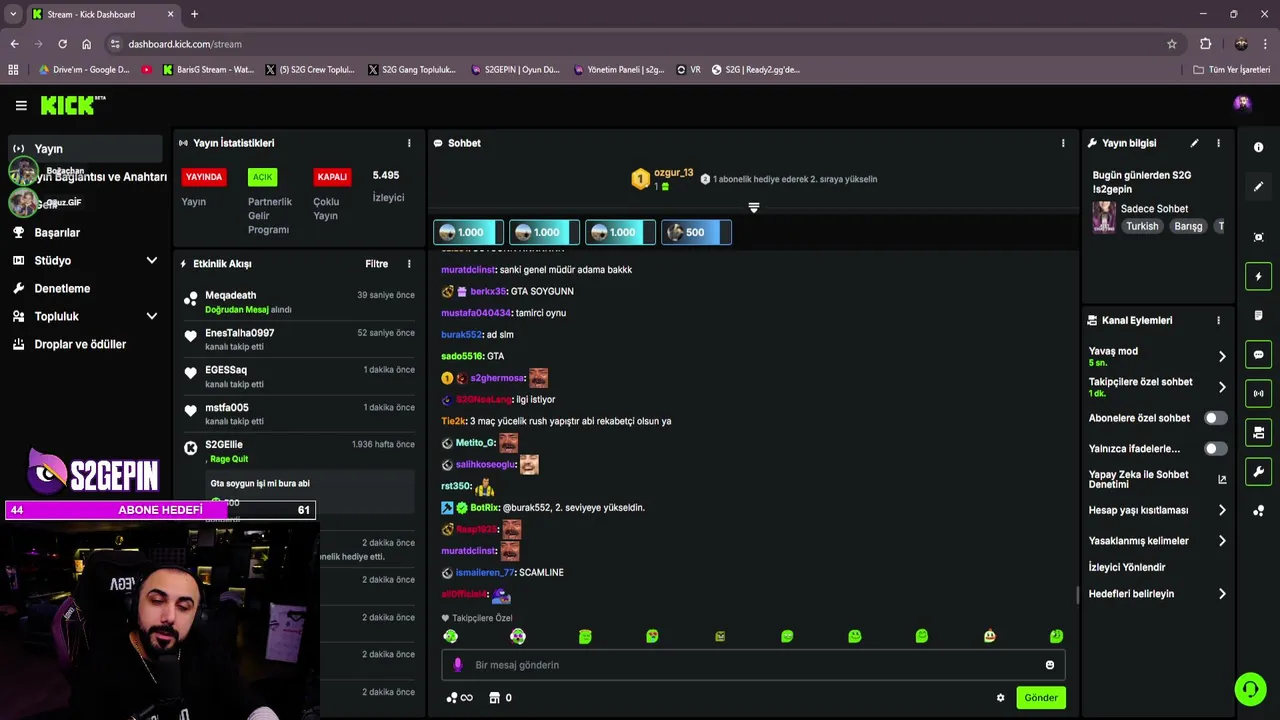Click the purple microphone icon in message box
The width and height of the screenshot is (1280, 720).
pyautogui.click(x=458, y=665)
